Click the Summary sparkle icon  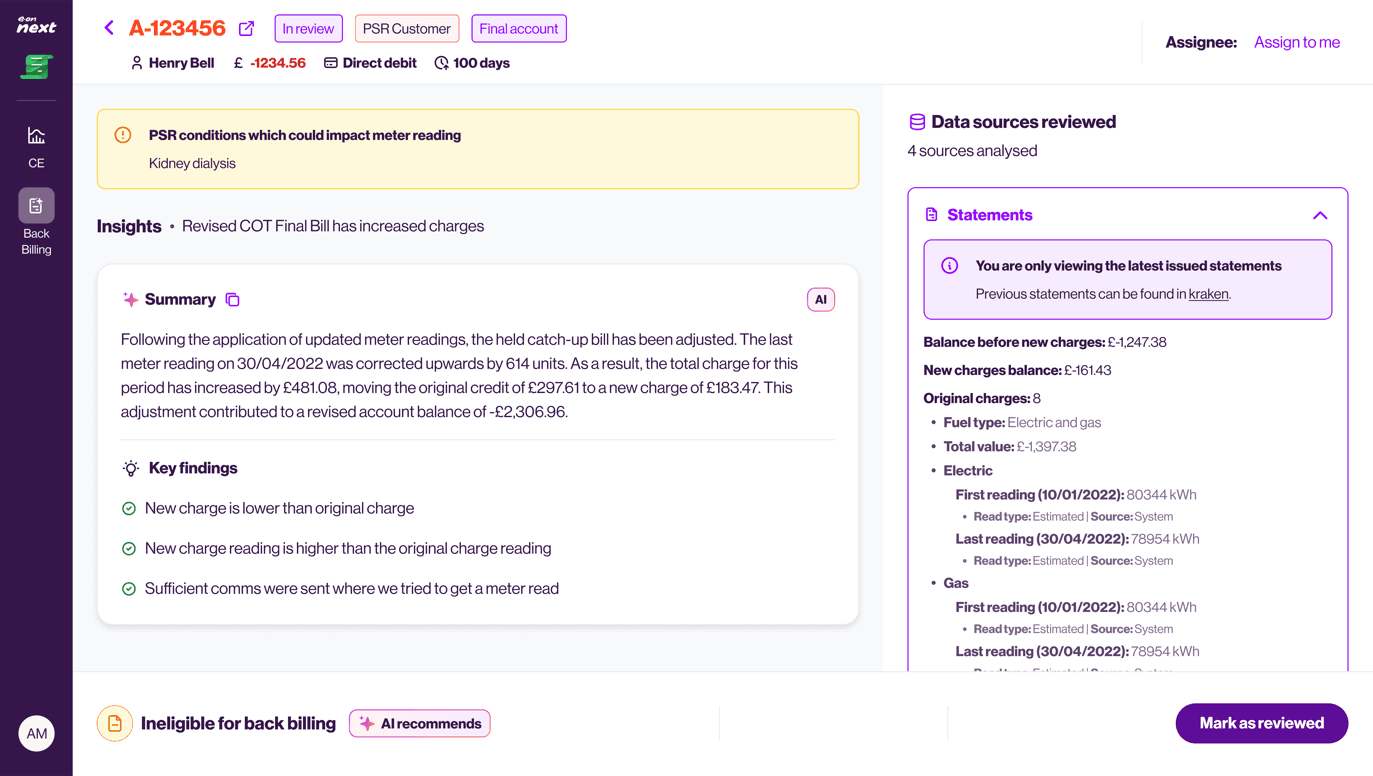click(x=130, y=299)
